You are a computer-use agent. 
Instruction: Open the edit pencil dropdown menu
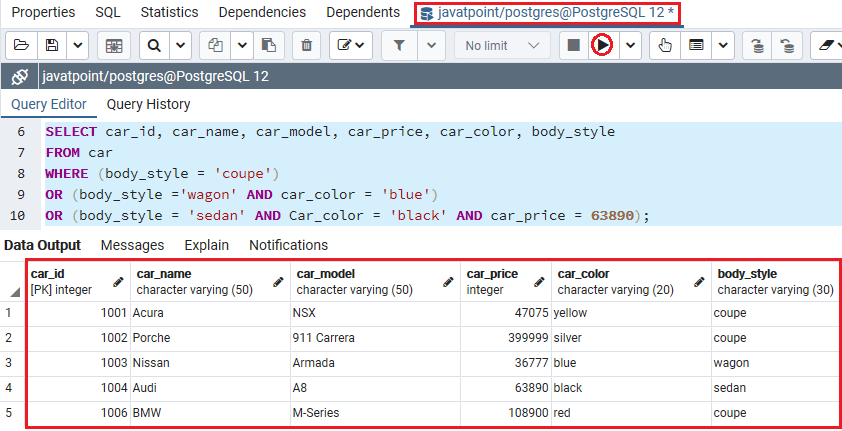pos(351,46)
